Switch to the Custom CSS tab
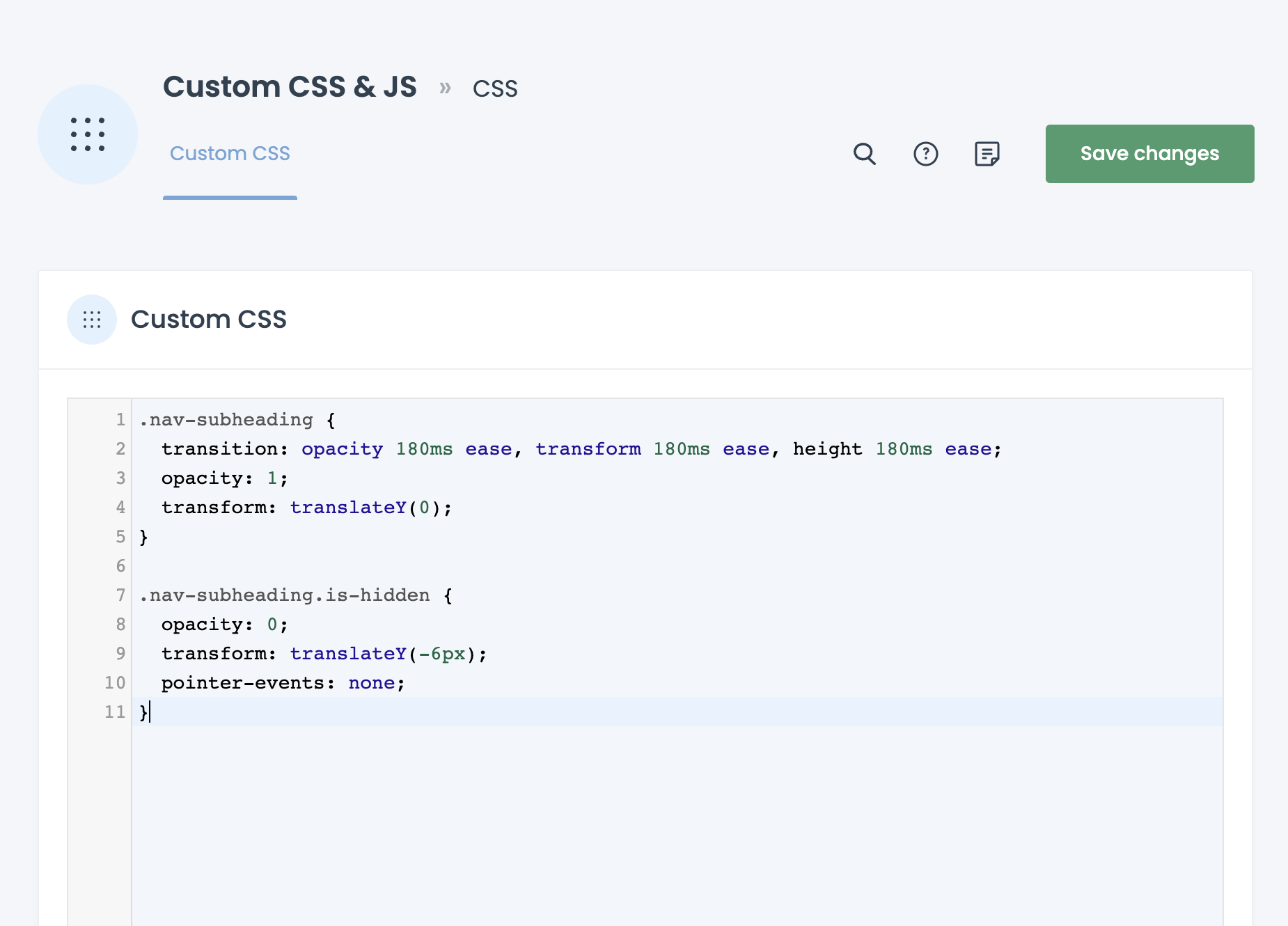The height and width of the screenshot is (926, 1288). (x=230, y=154)
